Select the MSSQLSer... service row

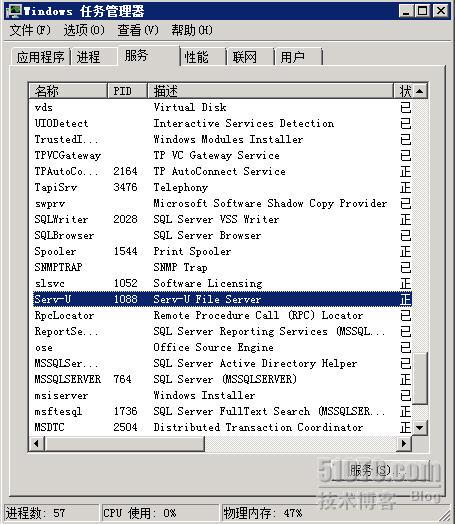220,363
